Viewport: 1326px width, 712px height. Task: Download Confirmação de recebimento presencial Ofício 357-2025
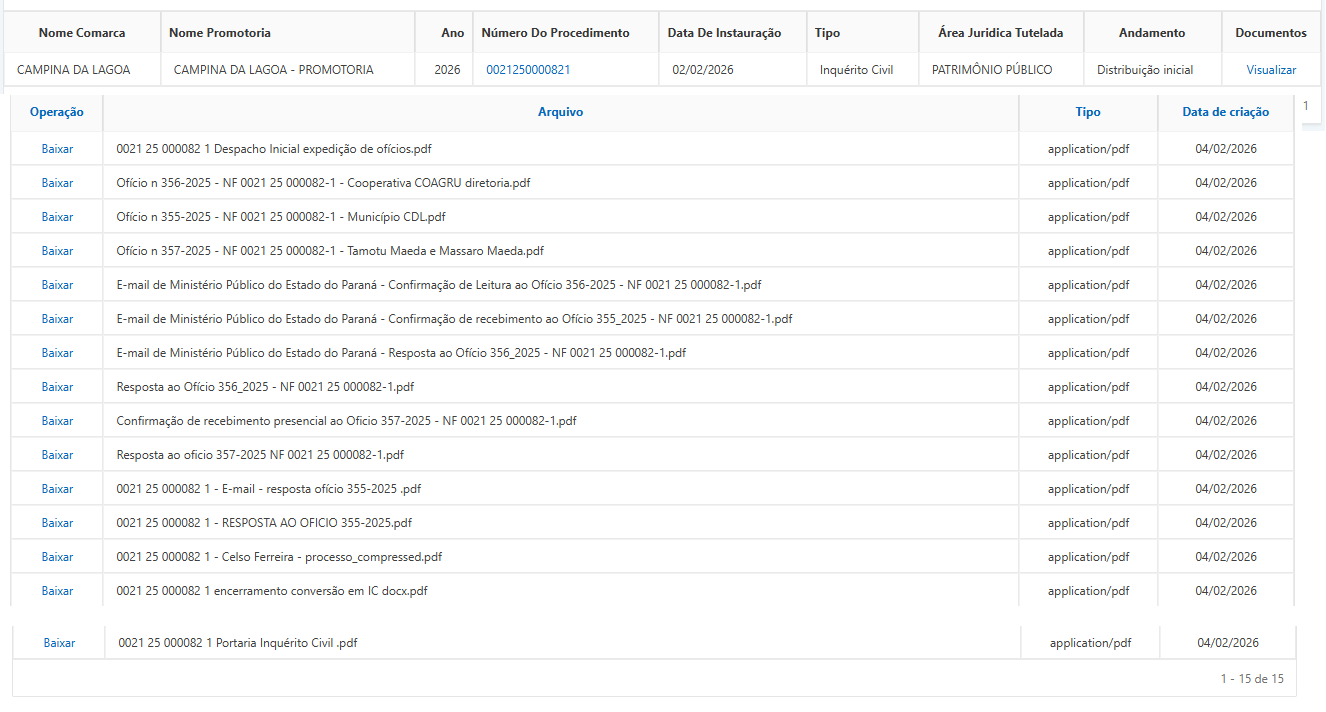pos(57,421)
